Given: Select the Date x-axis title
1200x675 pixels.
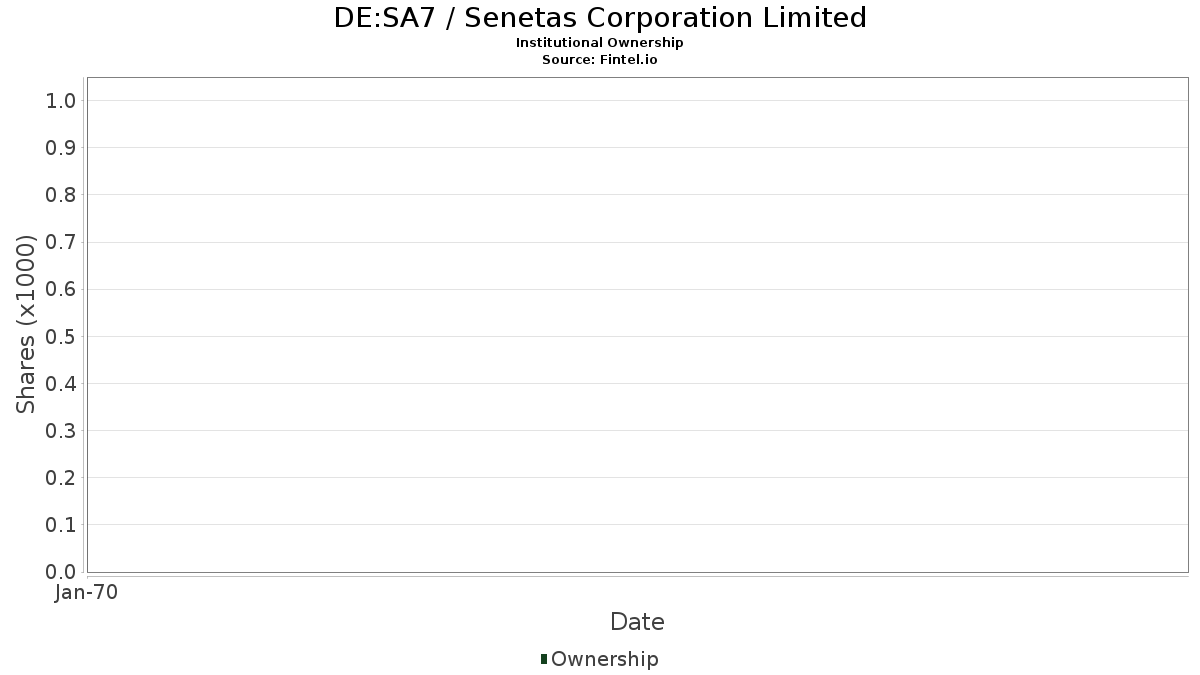Looking at the screenshot, I should (x=637, y=622).
